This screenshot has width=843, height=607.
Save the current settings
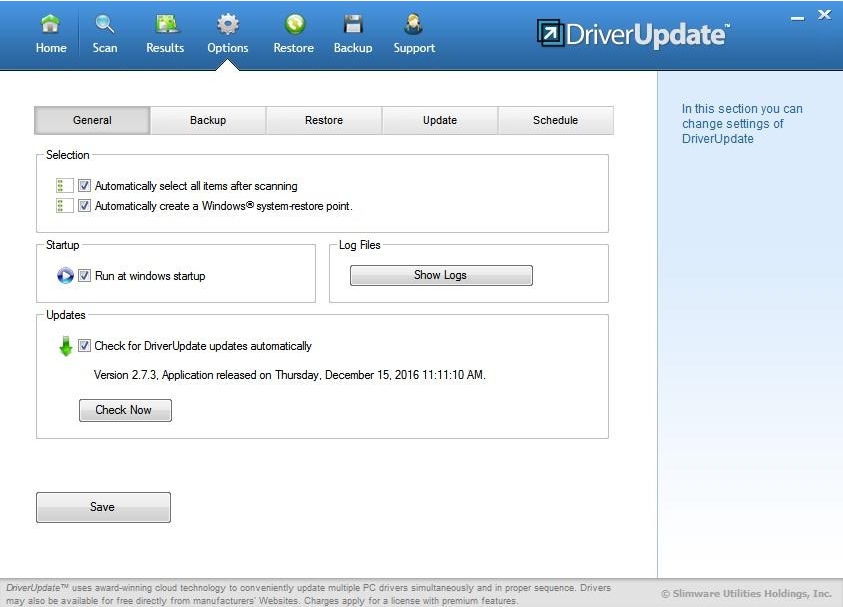tap(103, 507)
